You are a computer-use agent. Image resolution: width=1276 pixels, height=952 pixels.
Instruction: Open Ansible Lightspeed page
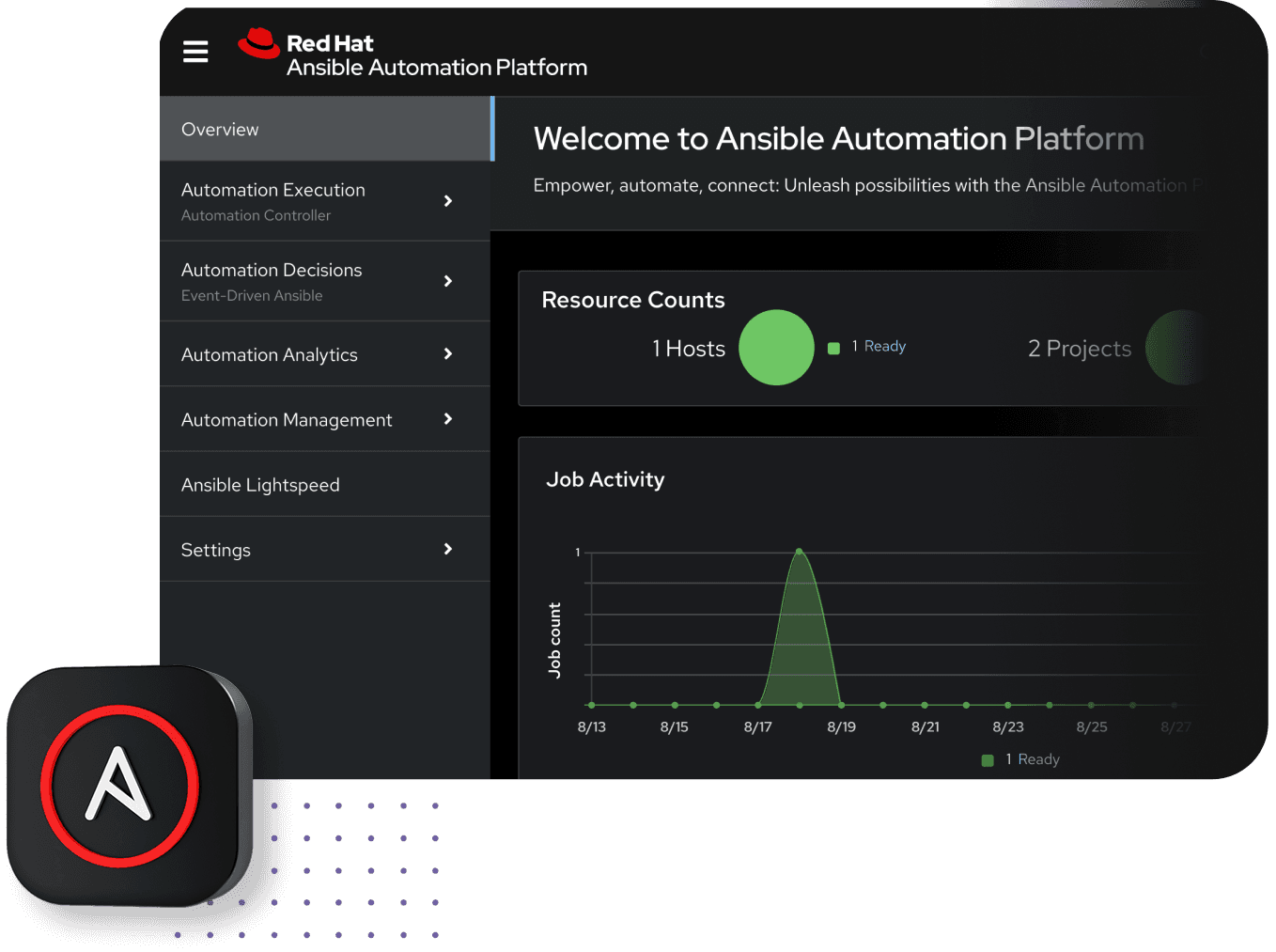[324, 484]
